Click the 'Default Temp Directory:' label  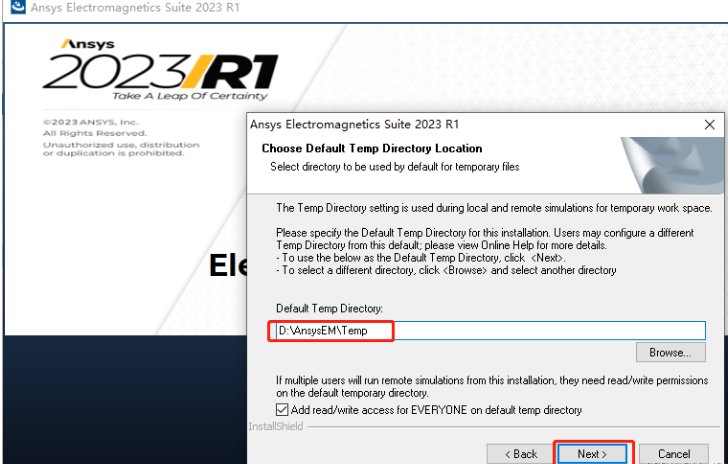(329, 308)
